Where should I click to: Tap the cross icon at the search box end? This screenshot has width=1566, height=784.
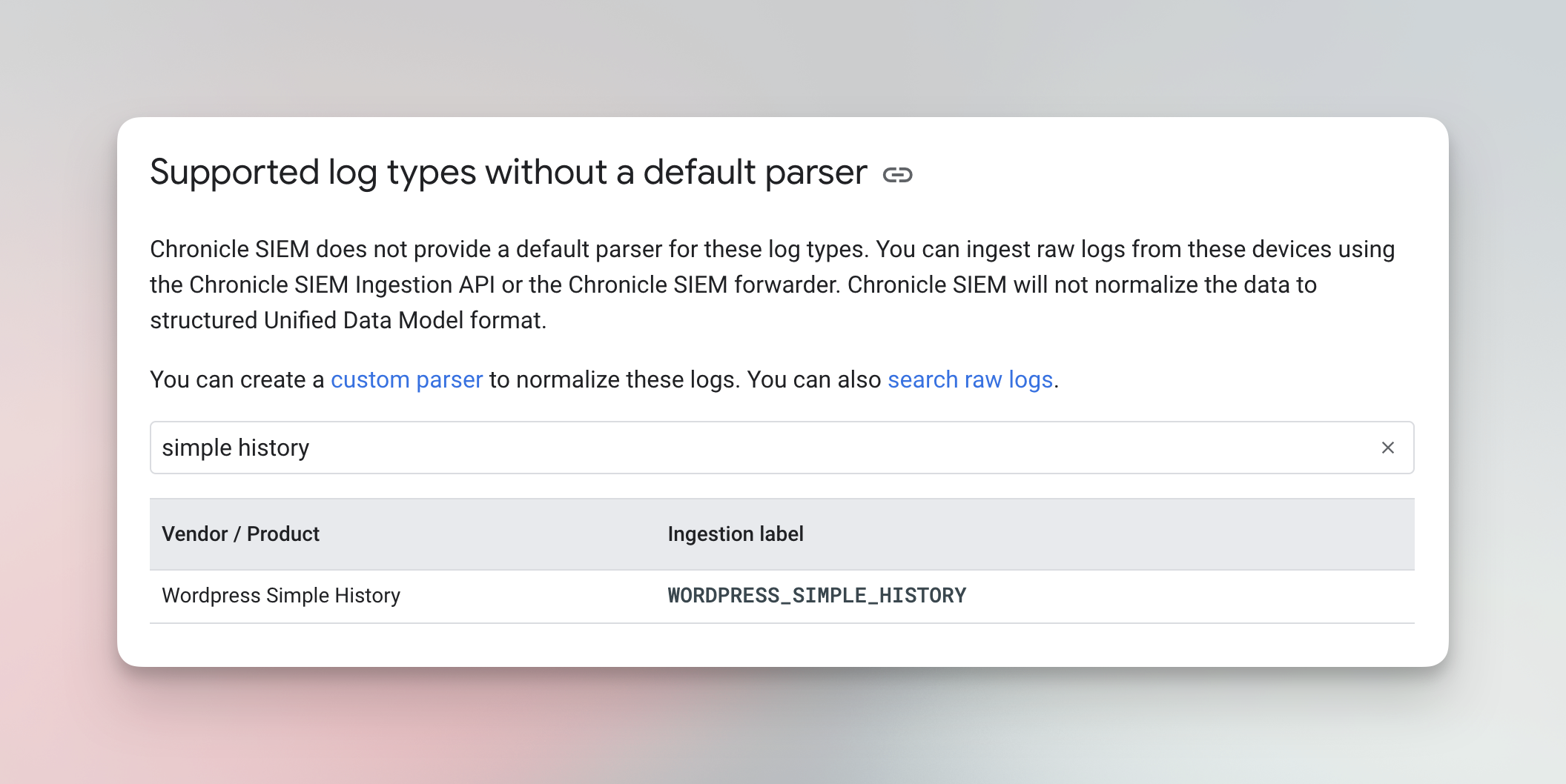click(1387, 448)
